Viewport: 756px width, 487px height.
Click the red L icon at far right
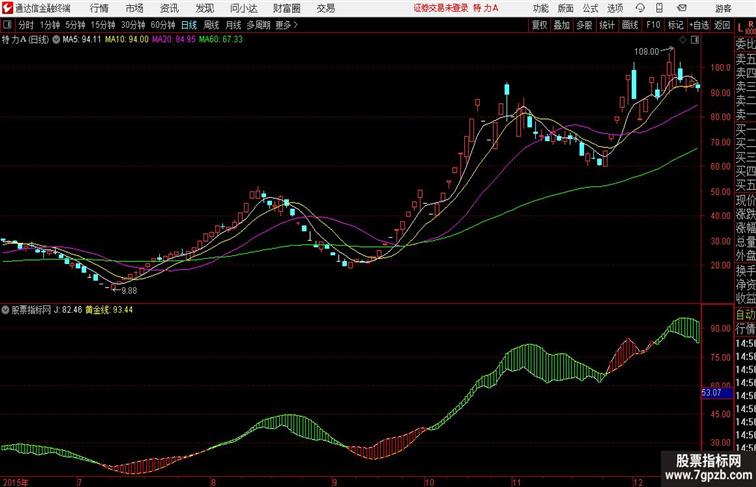[x=740, y=28]
